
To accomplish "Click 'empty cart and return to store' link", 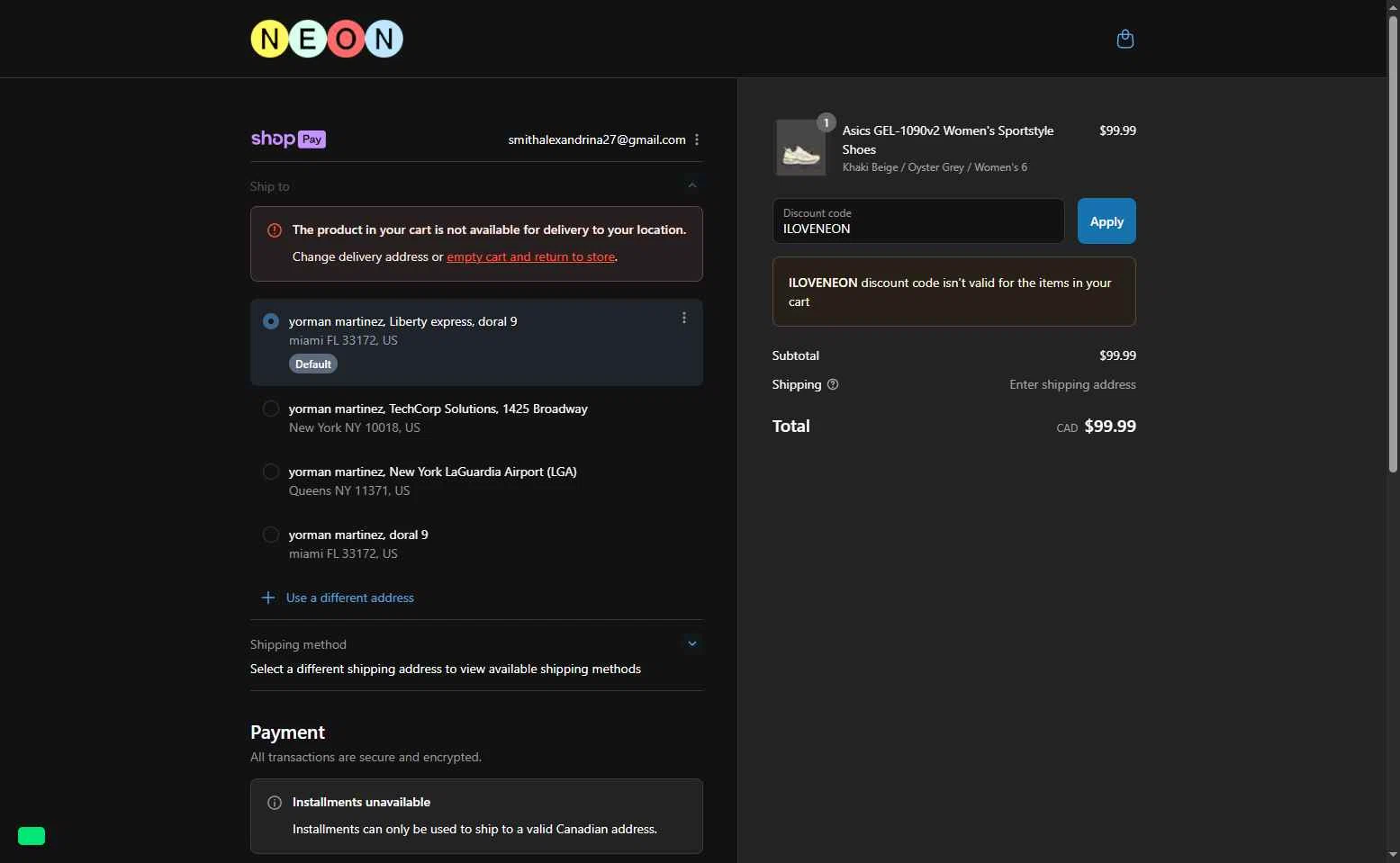I will click(x=530, y=256).
